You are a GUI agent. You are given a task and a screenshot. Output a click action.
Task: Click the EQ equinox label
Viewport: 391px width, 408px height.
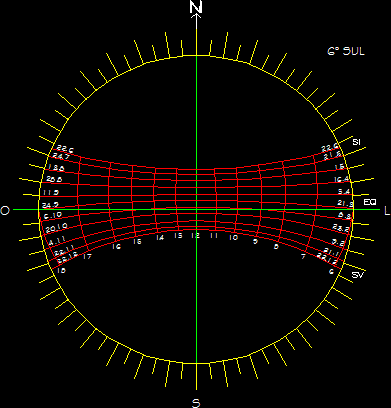tap(370, 202)
